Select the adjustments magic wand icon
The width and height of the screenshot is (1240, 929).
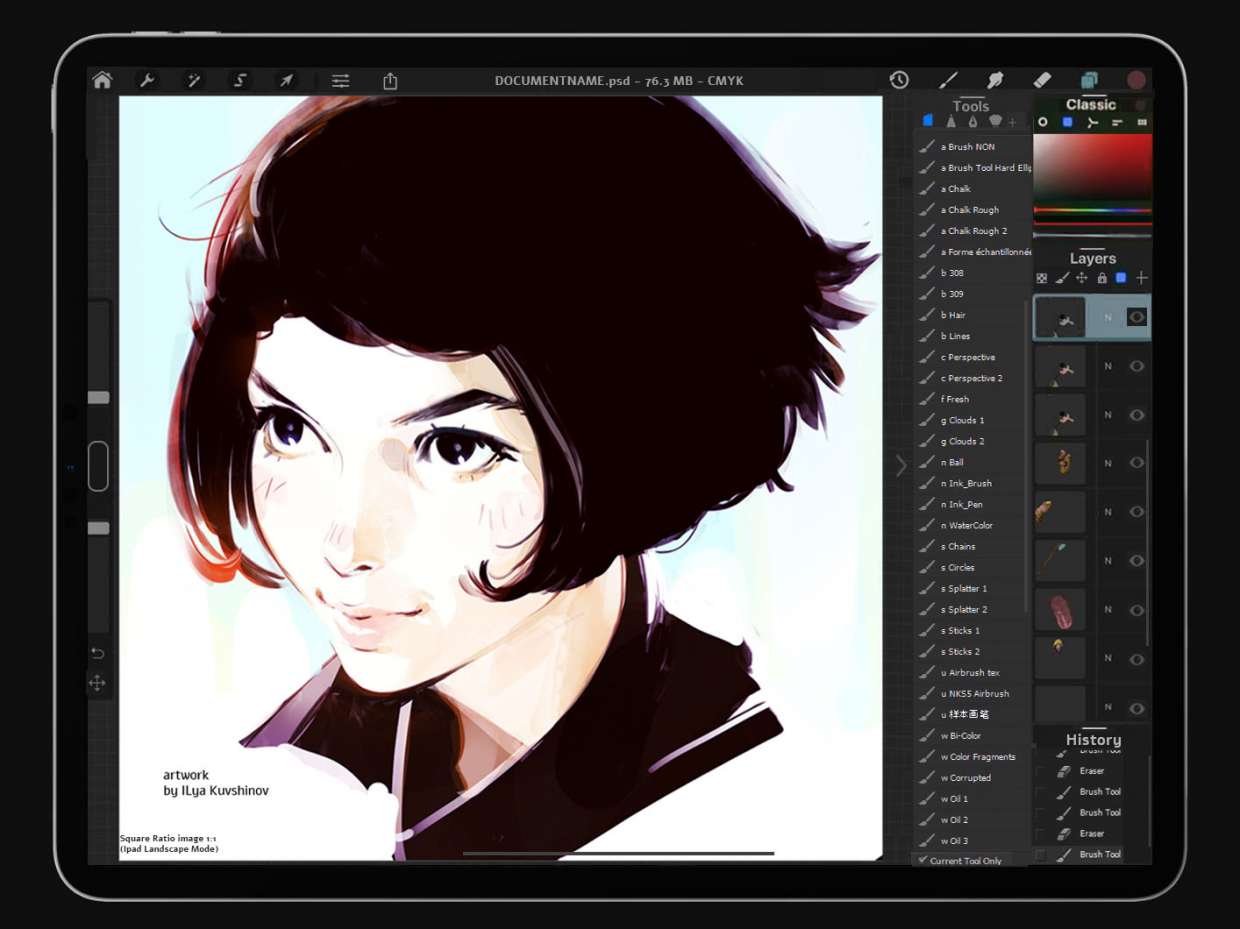(x=194, y=79)
